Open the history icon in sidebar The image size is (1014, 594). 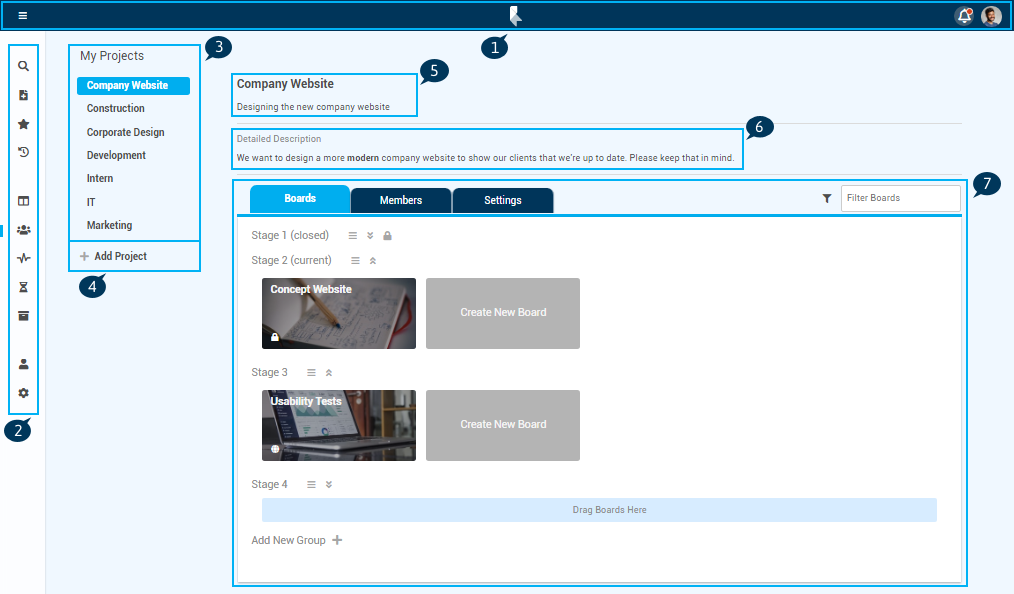point(23,152)
